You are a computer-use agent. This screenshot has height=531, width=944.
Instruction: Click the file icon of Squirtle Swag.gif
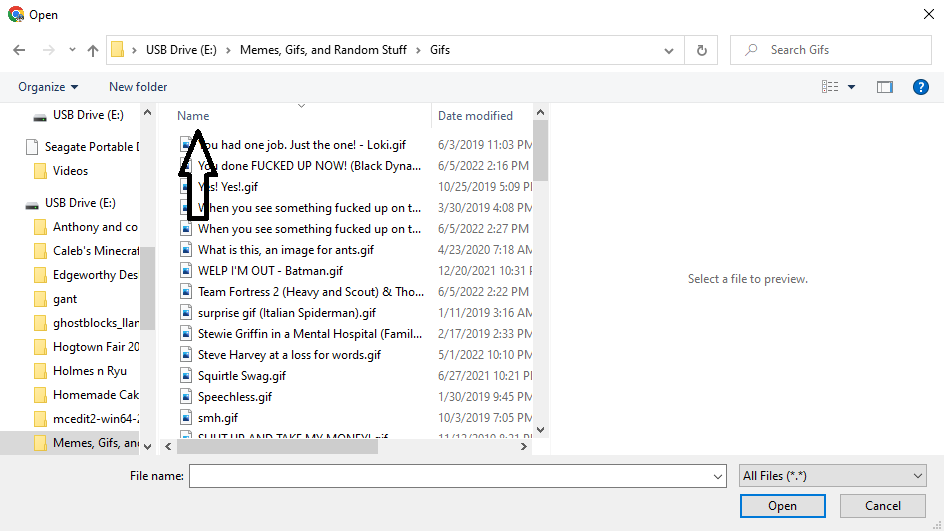[x=187, y=376]
